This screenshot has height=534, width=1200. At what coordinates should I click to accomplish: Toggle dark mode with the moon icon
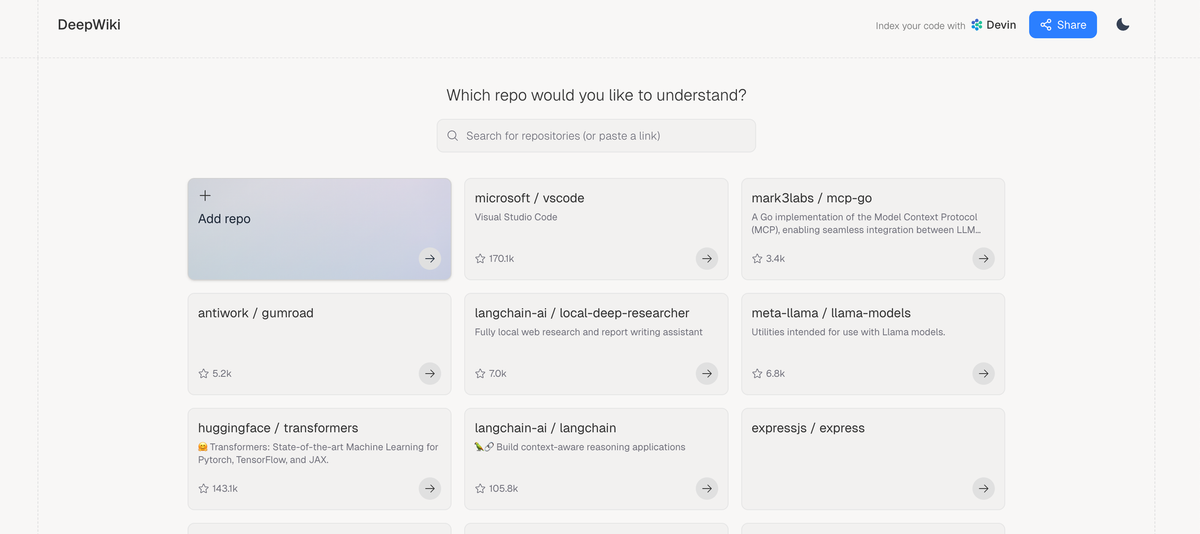click(1122, 25)
